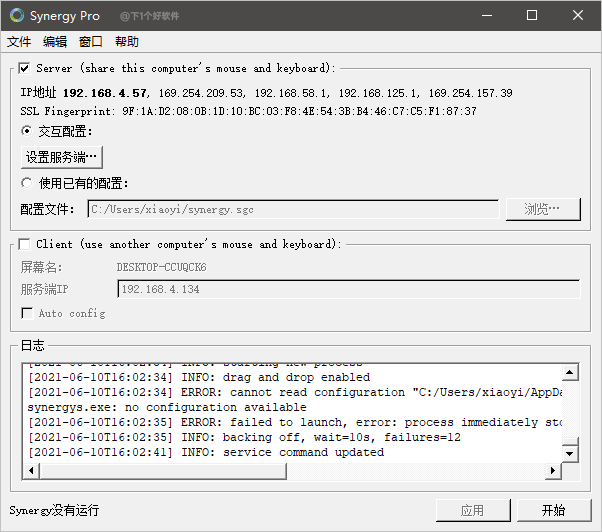Click the Synergy Pro logo icon
602x532 pixels.
(x=17, y=15)
